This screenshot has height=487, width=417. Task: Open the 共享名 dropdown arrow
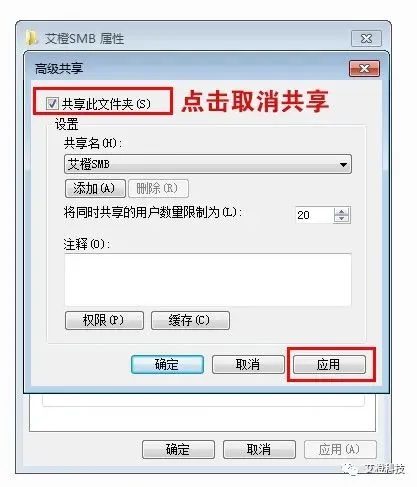[343, 164]
